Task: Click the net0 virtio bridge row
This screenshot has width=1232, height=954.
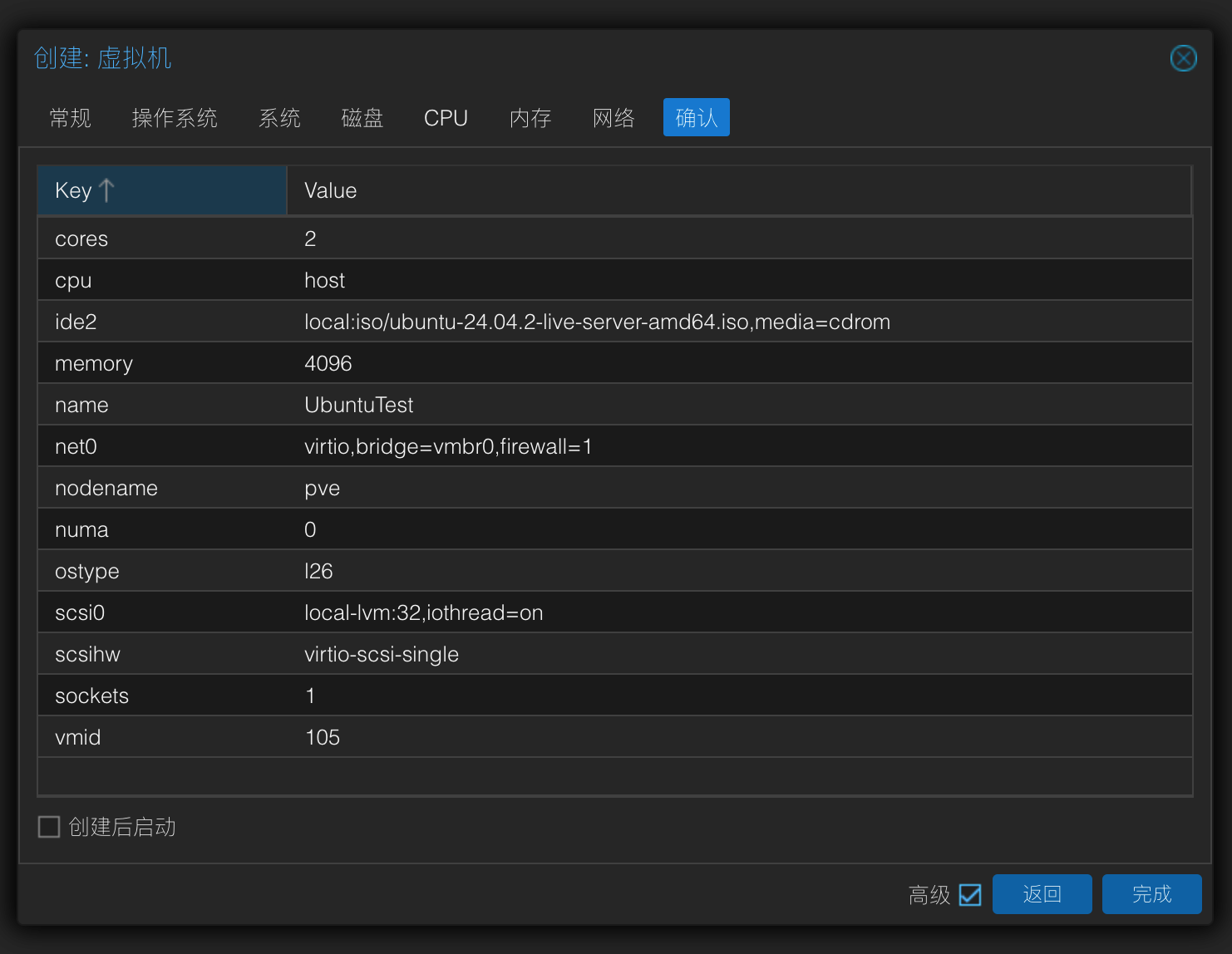Action: click(x=615, y=446)
